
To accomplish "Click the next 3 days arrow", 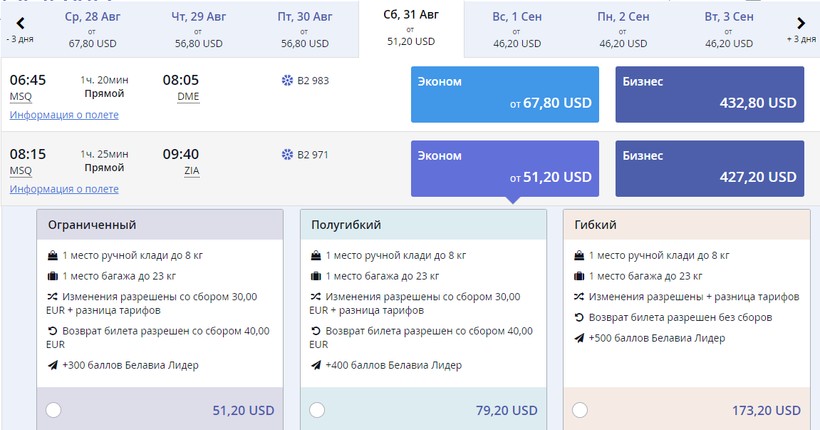I will tap(801, 23).
